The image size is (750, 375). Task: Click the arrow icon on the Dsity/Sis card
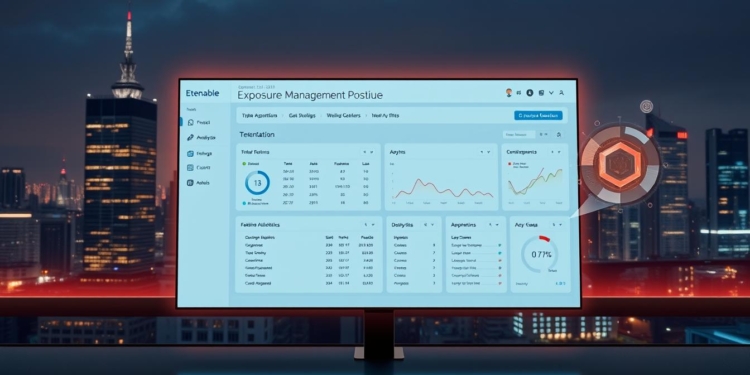point(425,224)
